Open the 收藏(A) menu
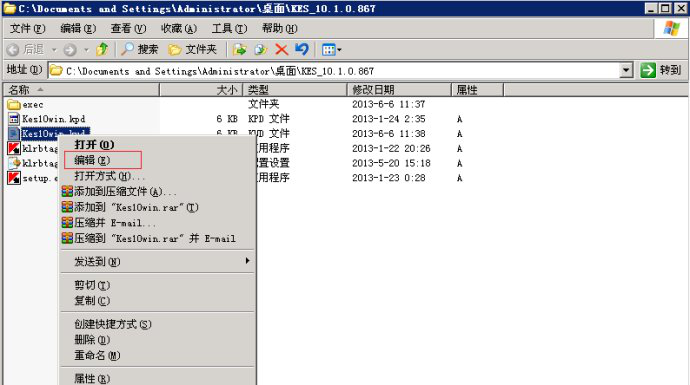690x385 pixels. click(x=179, y=29)
